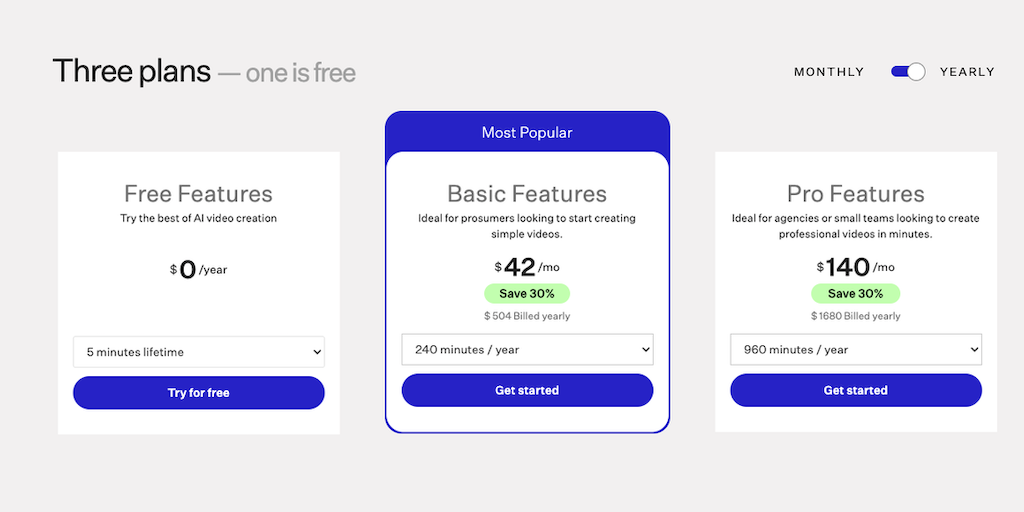
Task: Click the Most Popular banner
Action: point(527,132)
